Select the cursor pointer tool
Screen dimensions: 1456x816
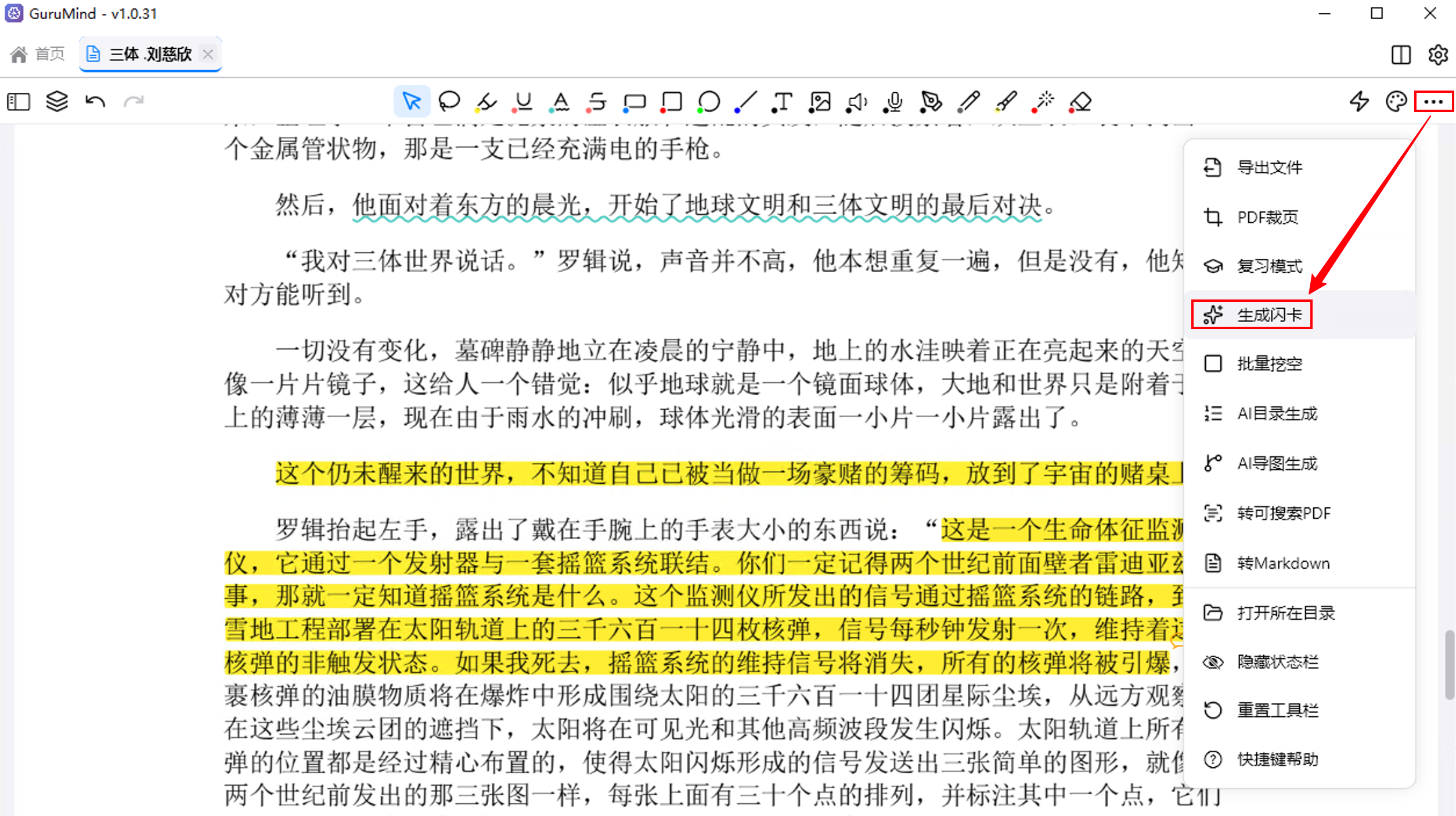(x=412, y=102)
